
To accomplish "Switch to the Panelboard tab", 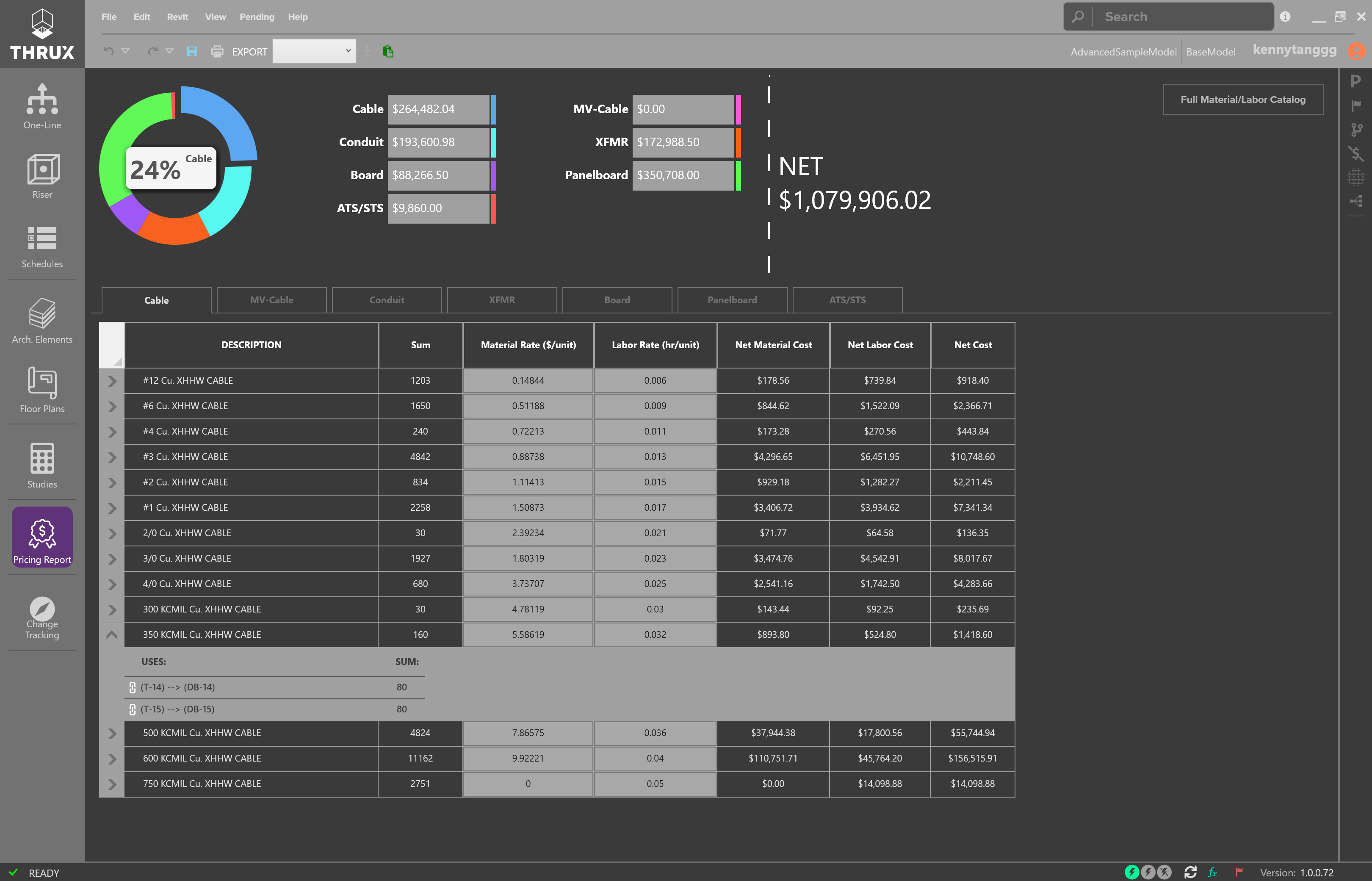I will (732, 300).
